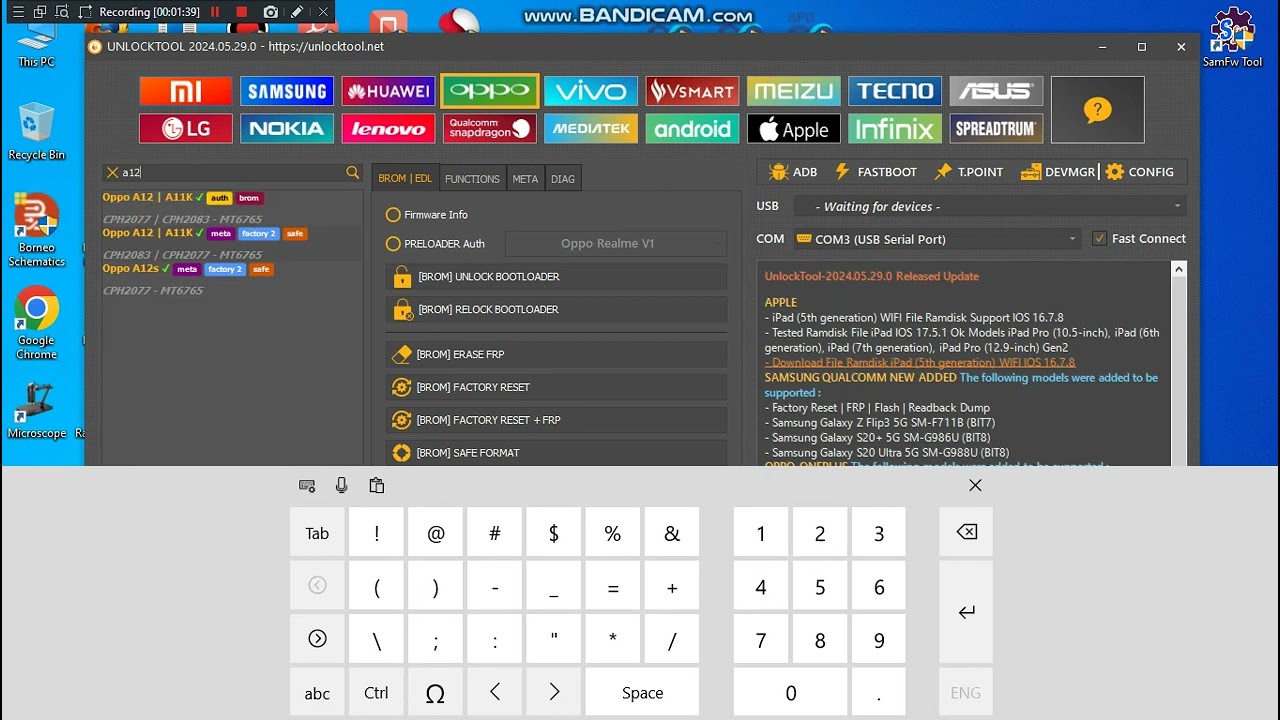Run [BROM] FACTORY RESET
The image size is (1280, 720).
(x=556, y=387)
